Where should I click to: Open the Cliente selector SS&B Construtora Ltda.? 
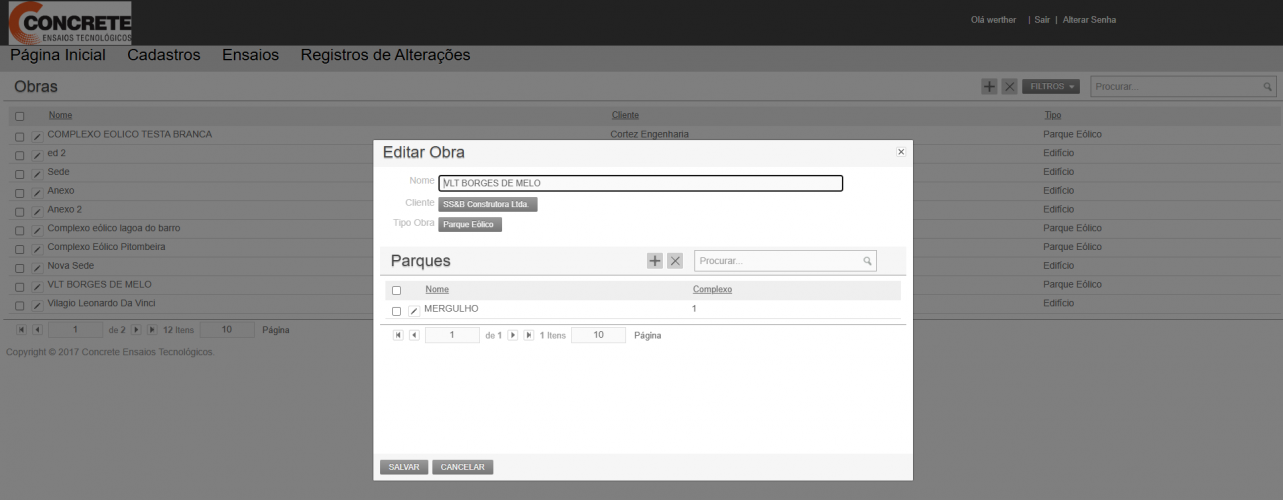click(x=488, y=204)
